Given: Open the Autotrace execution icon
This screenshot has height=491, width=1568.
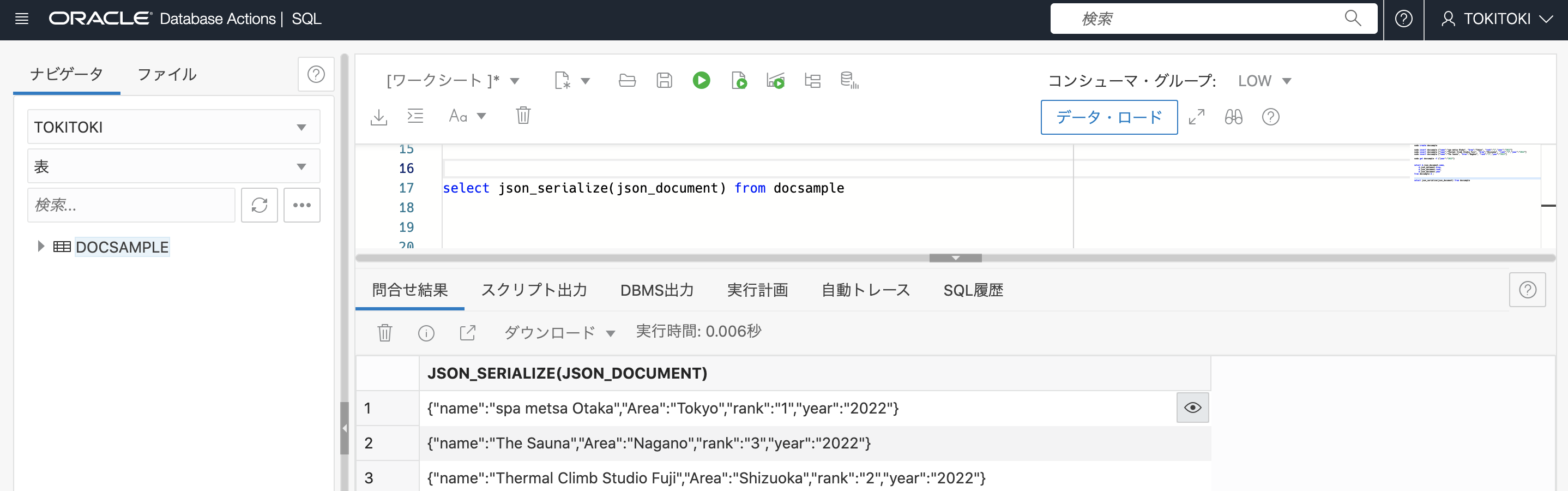Looking at the screenshot, I should pyautogui.click(x=775, y=80).
